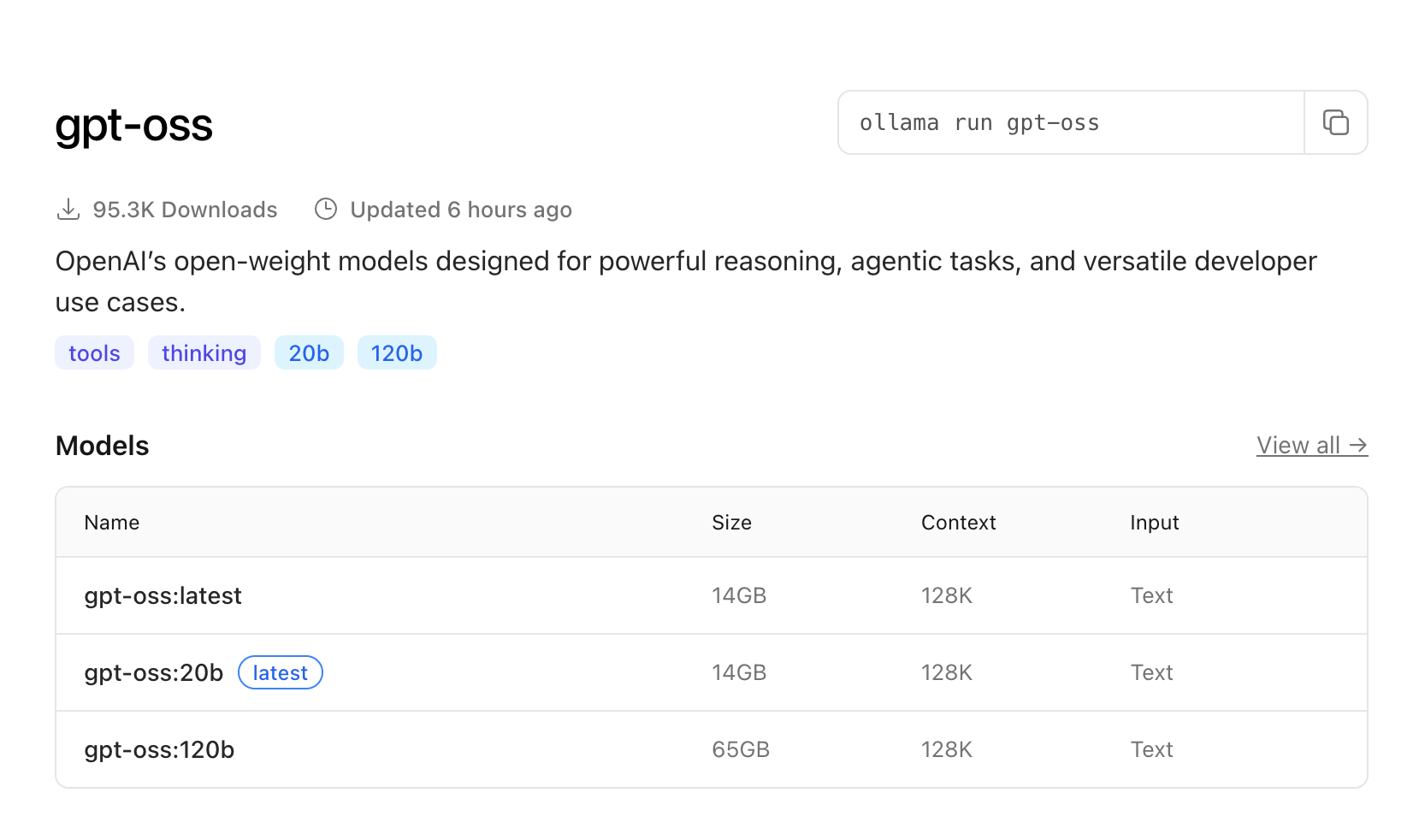1425x840 pixels.
Task: Click the blue latest badge
Action: pyautogui.click(x=280, y=672)
